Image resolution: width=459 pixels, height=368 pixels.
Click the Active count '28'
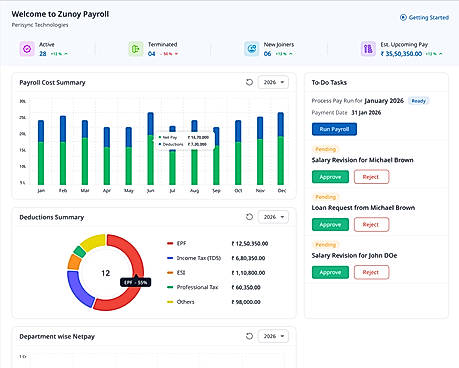click(x=43, y=54)
